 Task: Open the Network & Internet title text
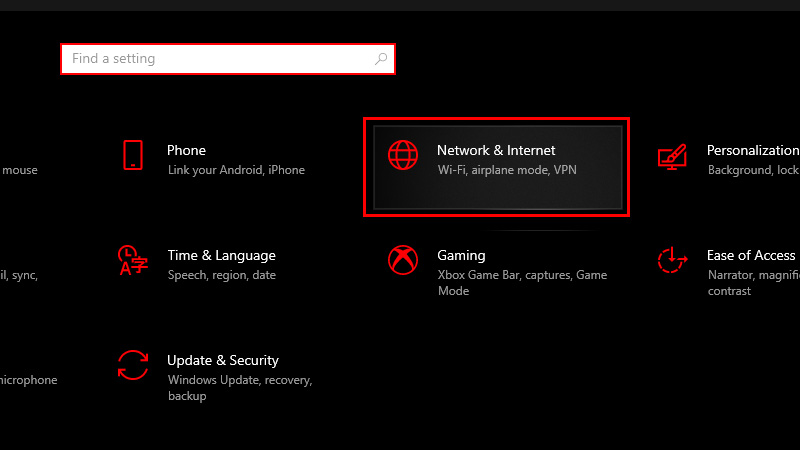click(496, 150)
